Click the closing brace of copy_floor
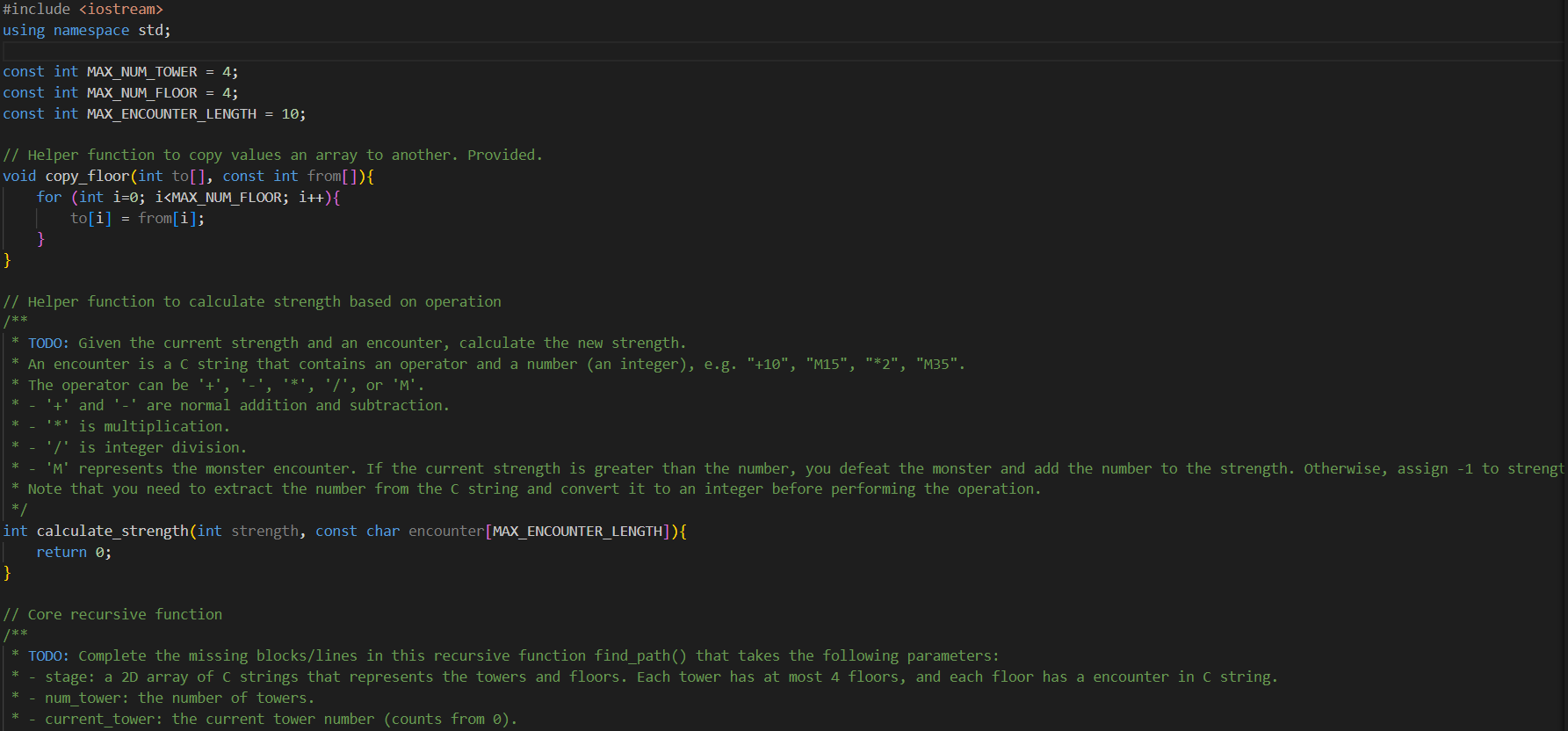Image resolution: width=1568 pixels, height=731 pixels. [x=7, y=260]
